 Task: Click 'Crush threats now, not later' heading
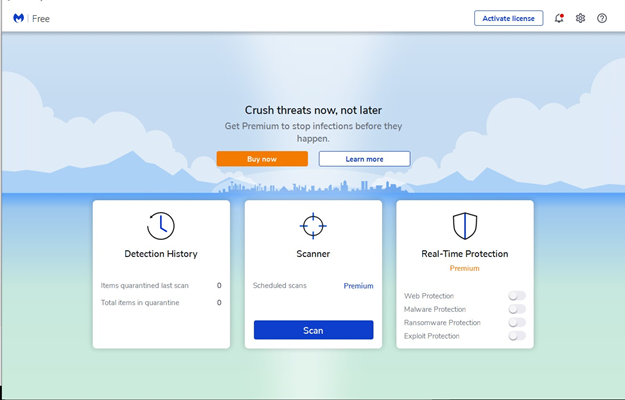313,110
